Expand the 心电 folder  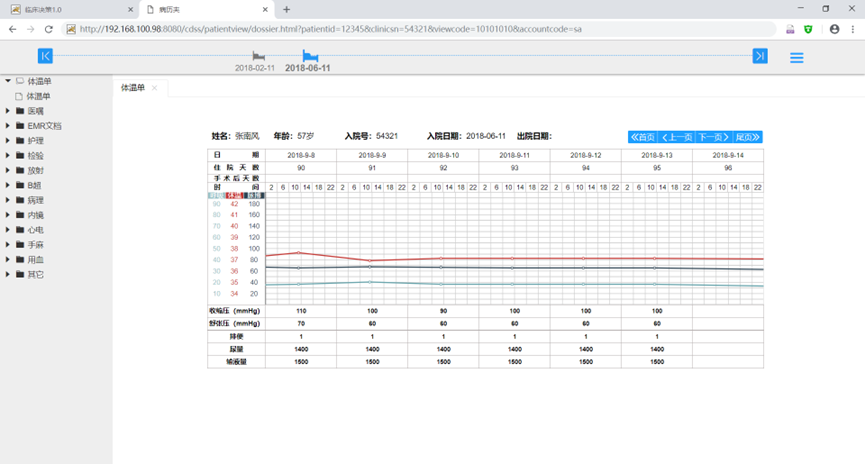tap(8, 230)
